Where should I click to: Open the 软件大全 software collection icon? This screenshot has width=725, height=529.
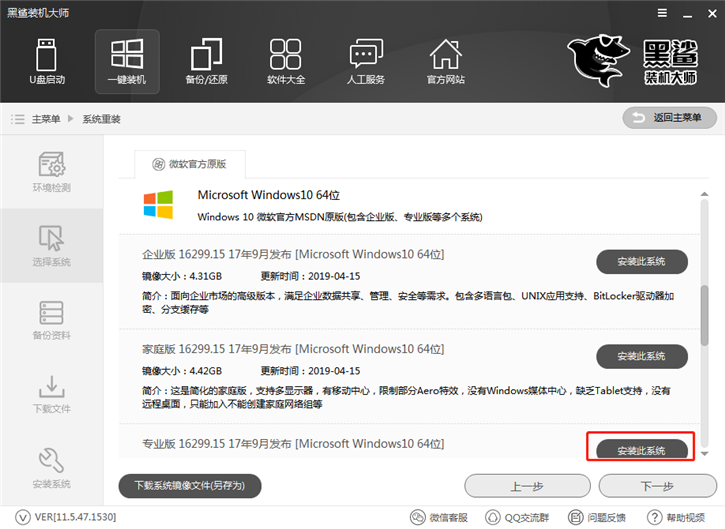pos(286,62)
